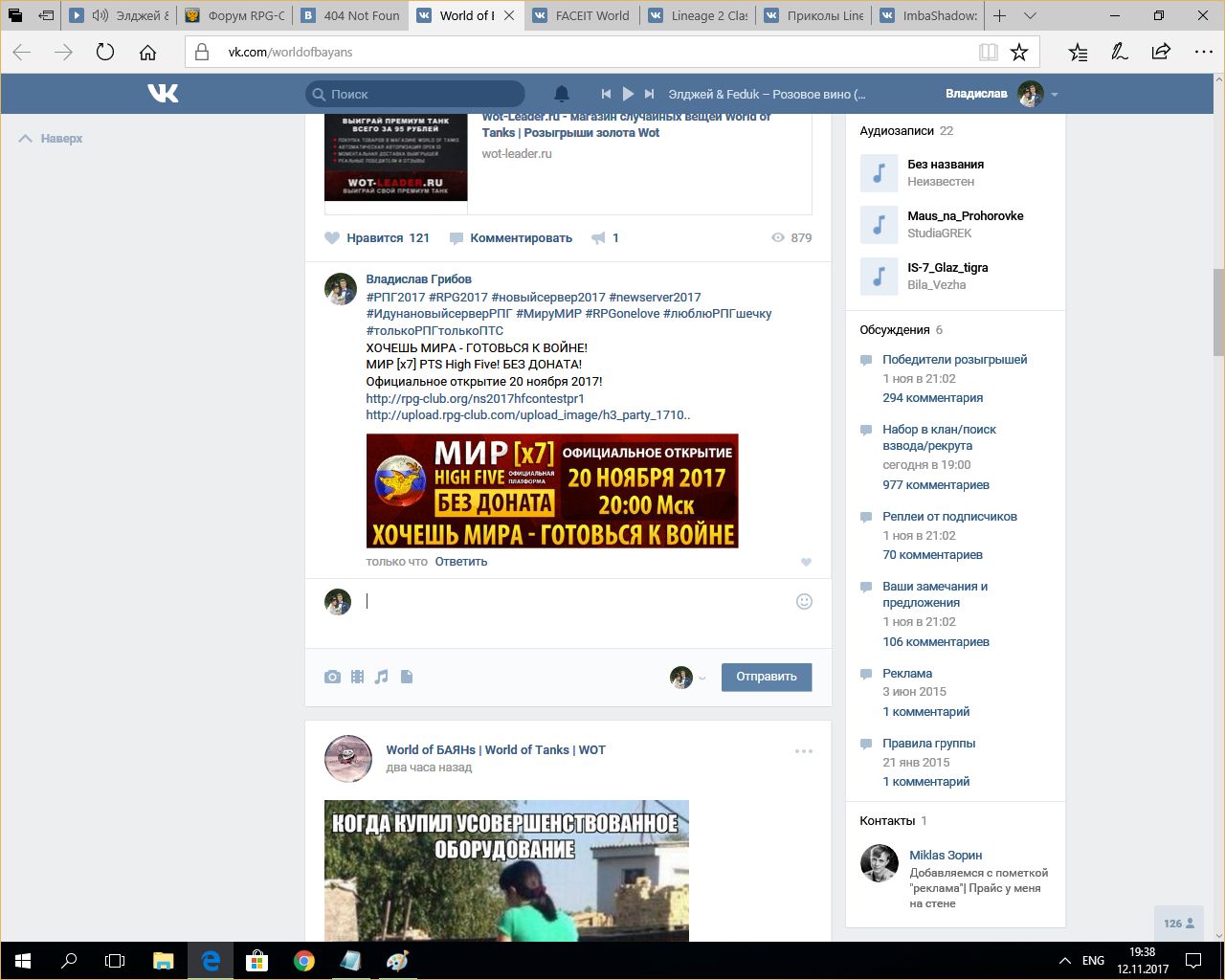Image resolution: width=1225 pixels, height=980 pixels.
Task: Open Edge settings and more menu
Action: (x=1202, y=52)
